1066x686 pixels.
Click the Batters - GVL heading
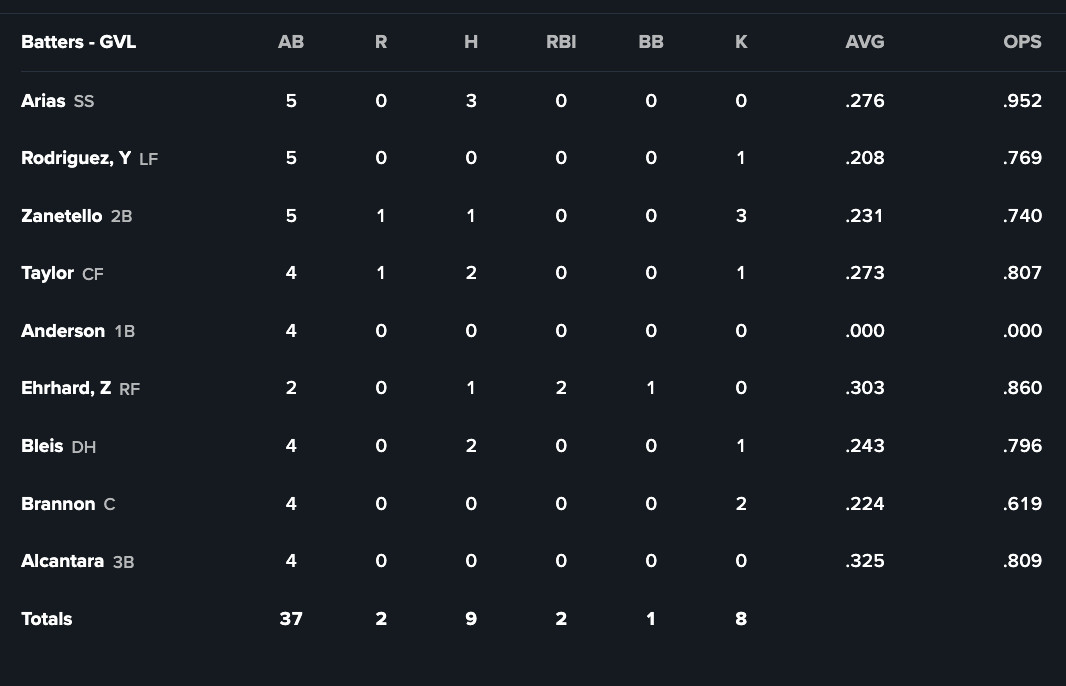click(78, 42)
